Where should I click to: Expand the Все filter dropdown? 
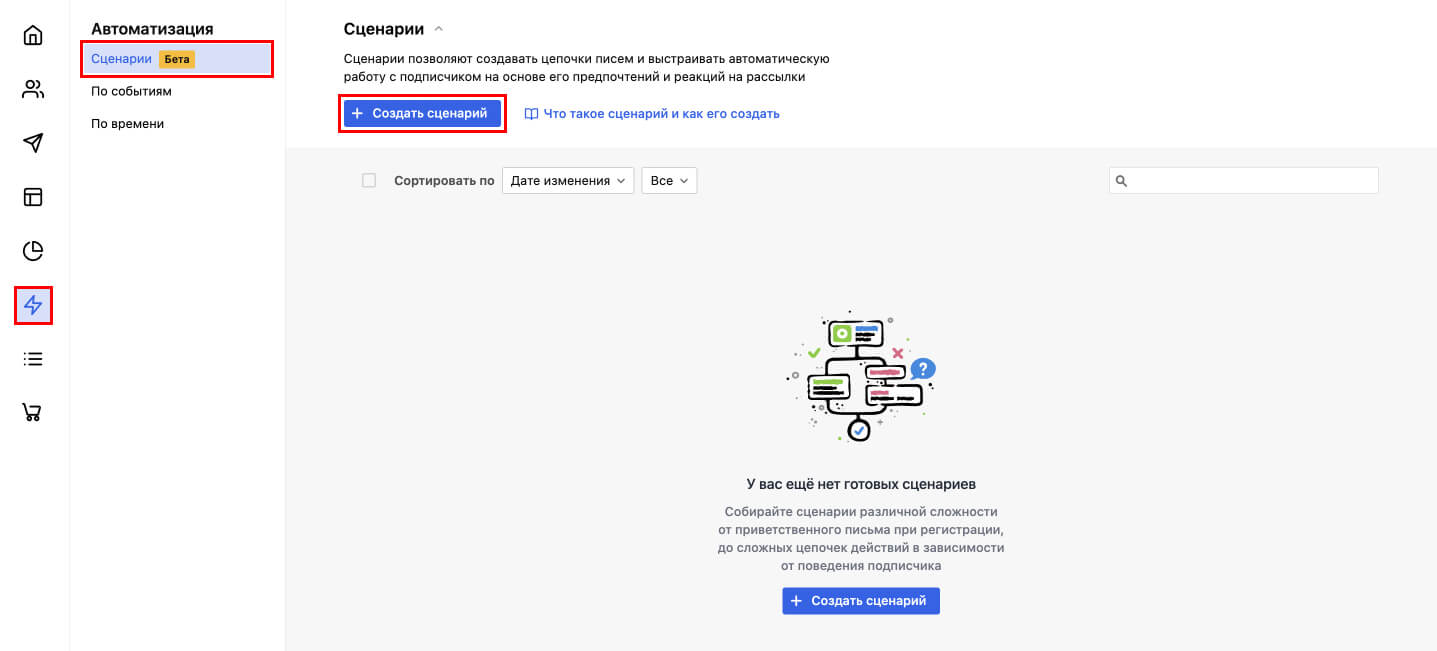(668, 180)
